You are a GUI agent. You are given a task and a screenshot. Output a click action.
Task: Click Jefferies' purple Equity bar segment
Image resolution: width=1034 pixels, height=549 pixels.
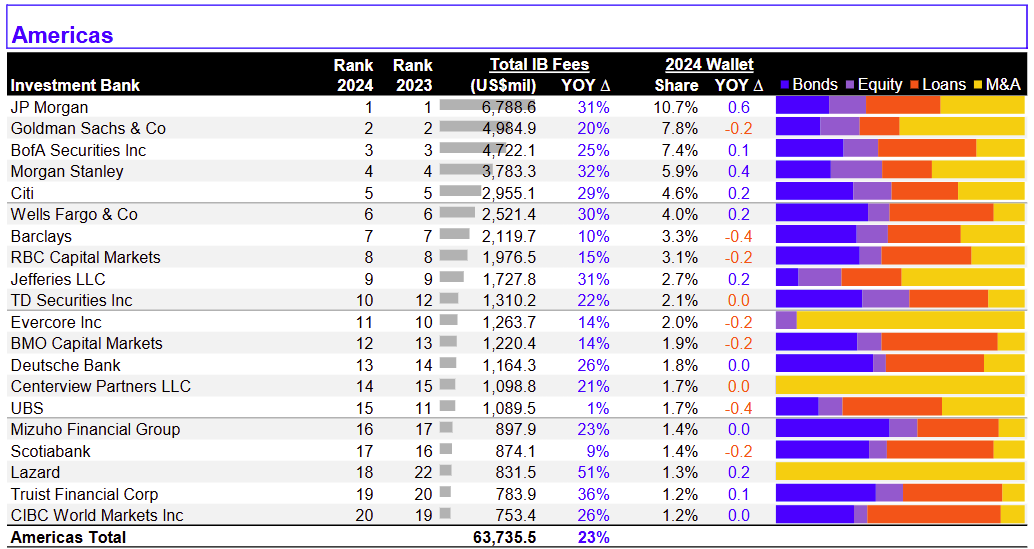tap(820, 277)
